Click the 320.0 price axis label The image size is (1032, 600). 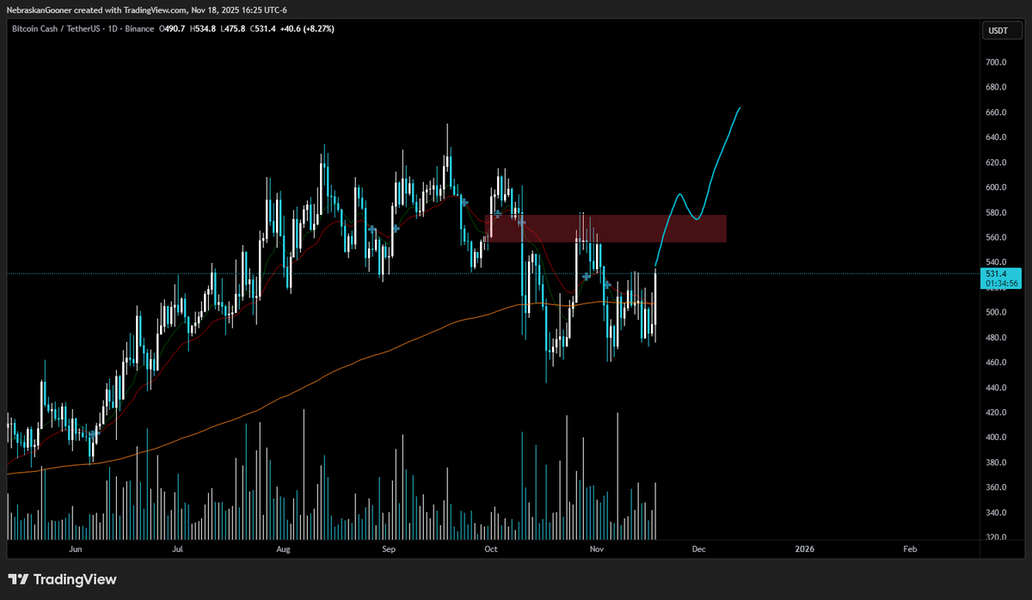[x=995, y=537]
